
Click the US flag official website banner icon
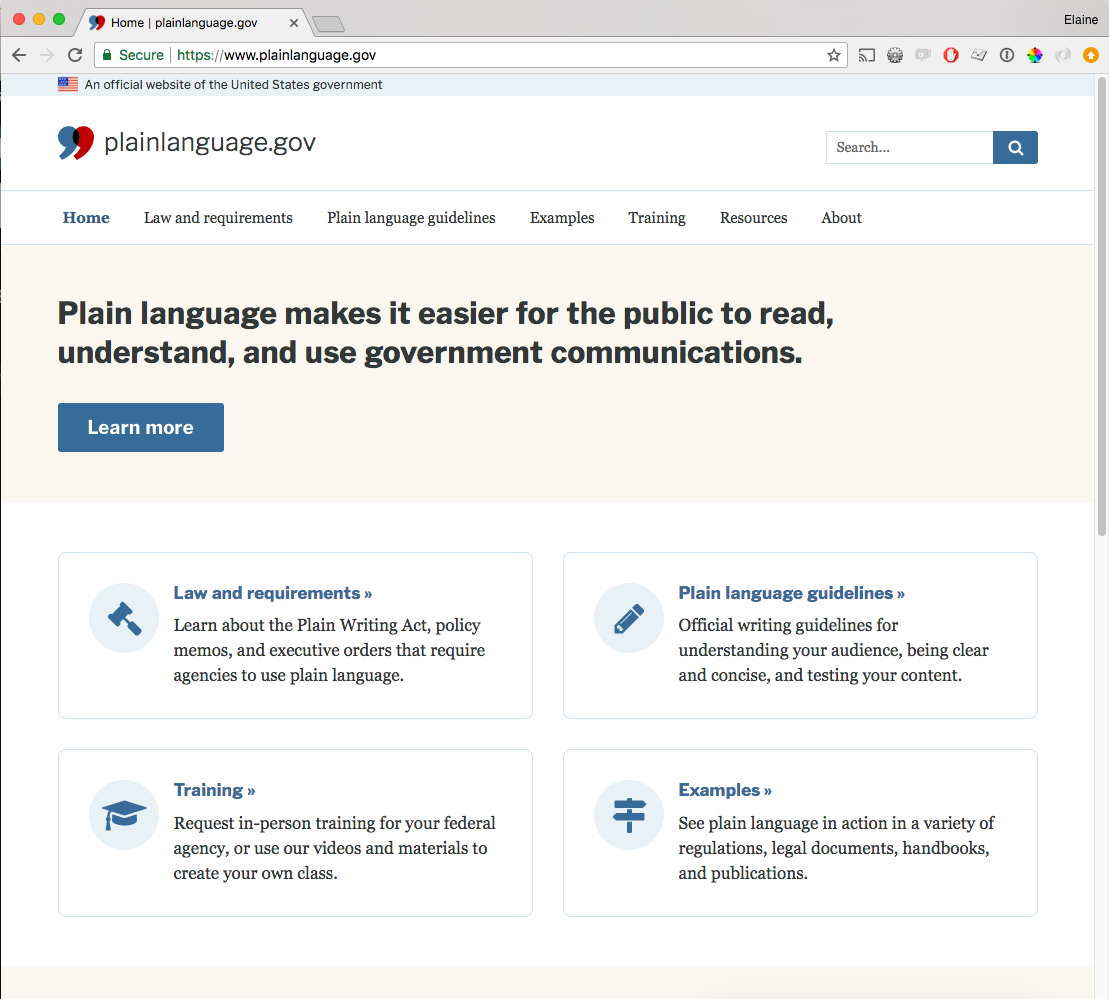tap(67, 84)
